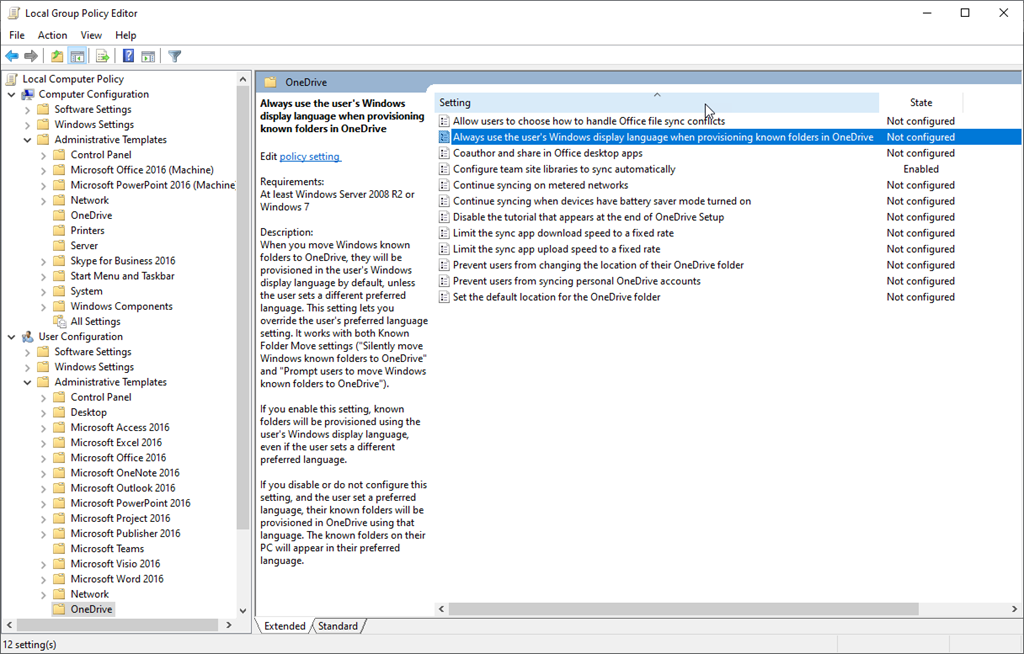Click the Show/Hide Action Pane icon
The width and height of the screenshot is (1024, 654).
(x=148, y=56)
